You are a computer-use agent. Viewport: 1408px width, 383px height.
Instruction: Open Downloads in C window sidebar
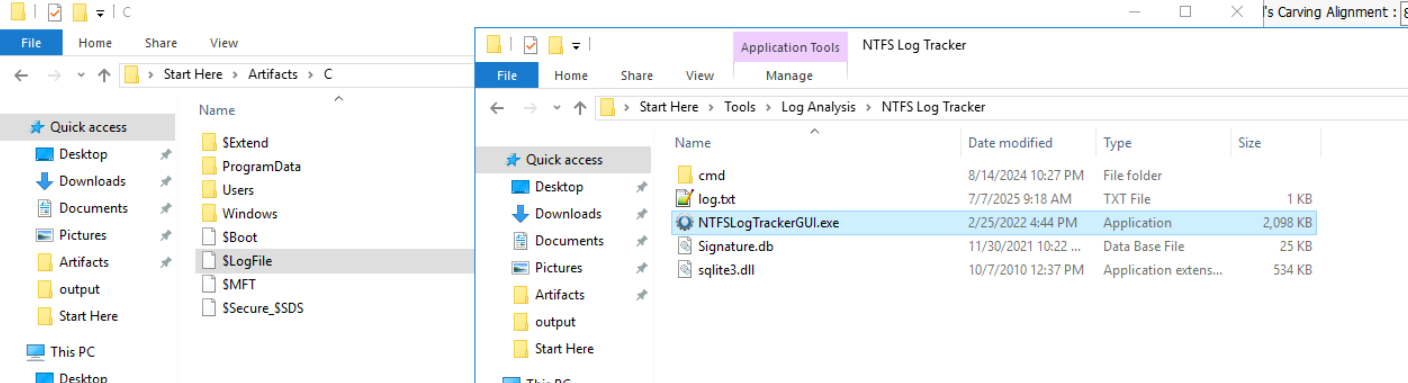(92, 181)
